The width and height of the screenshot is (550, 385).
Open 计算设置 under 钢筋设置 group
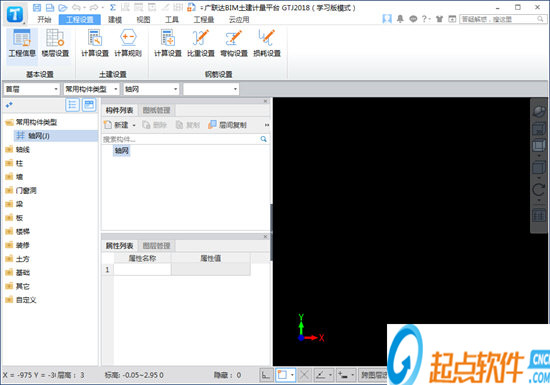click(168, 43)
